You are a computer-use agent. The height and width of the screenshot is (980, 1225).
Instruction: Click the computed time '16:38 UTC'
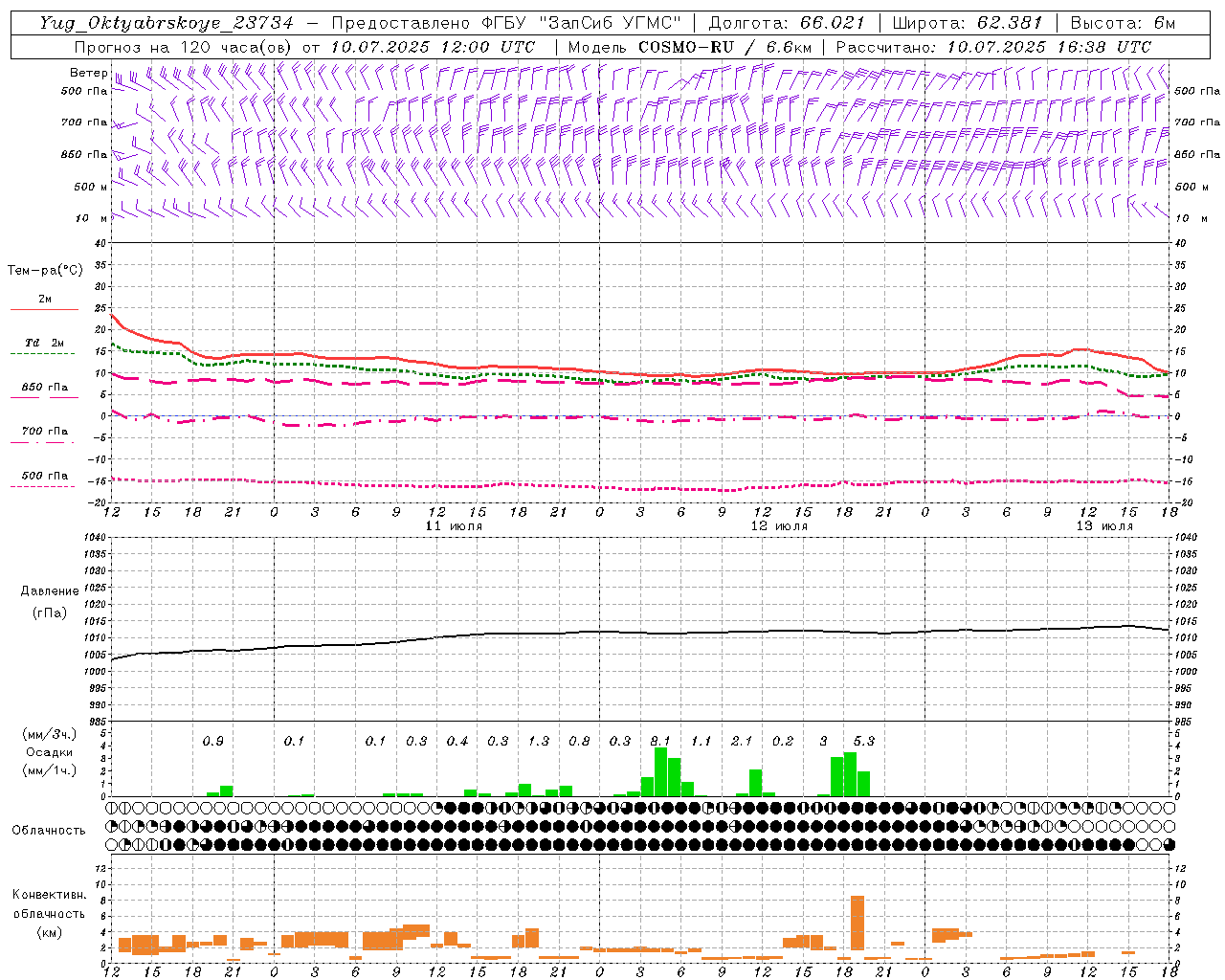[x=1104, y=47]
